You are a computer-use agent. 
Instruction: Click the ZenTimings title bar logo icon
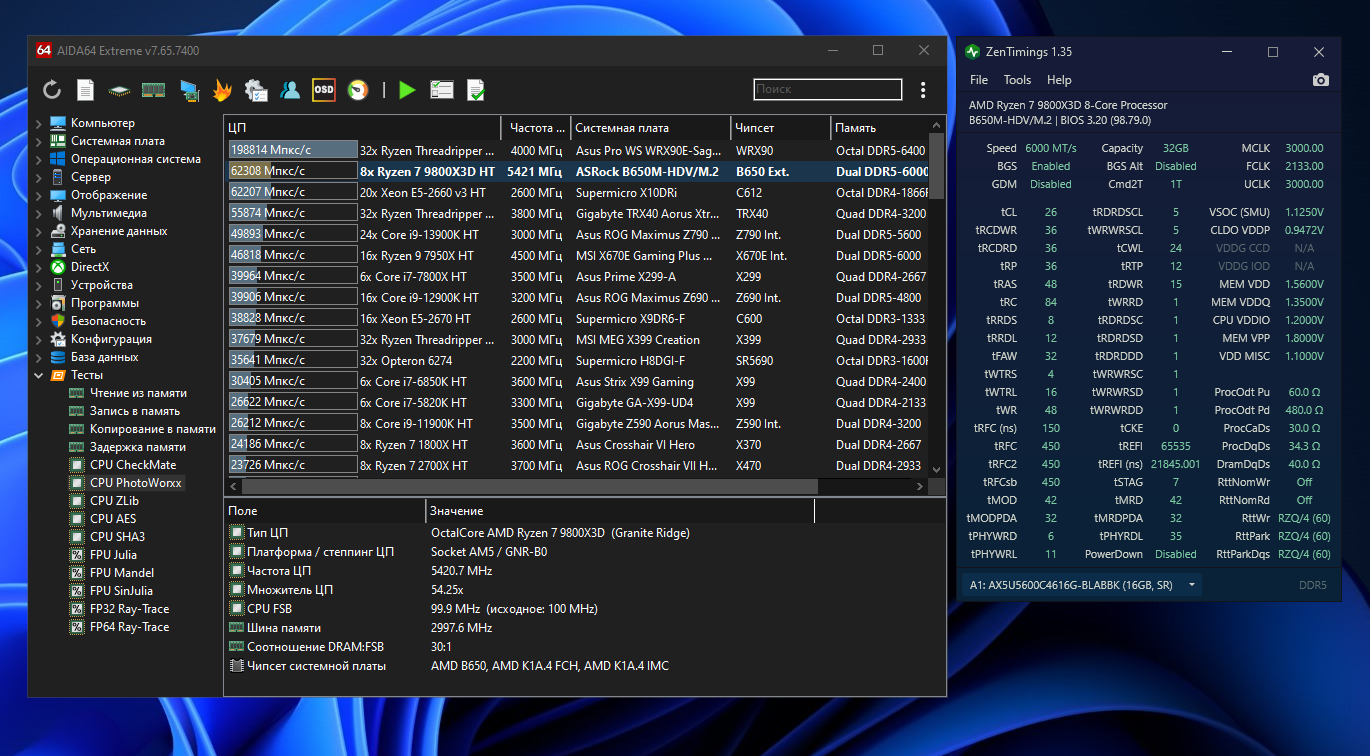click(973, 51)
